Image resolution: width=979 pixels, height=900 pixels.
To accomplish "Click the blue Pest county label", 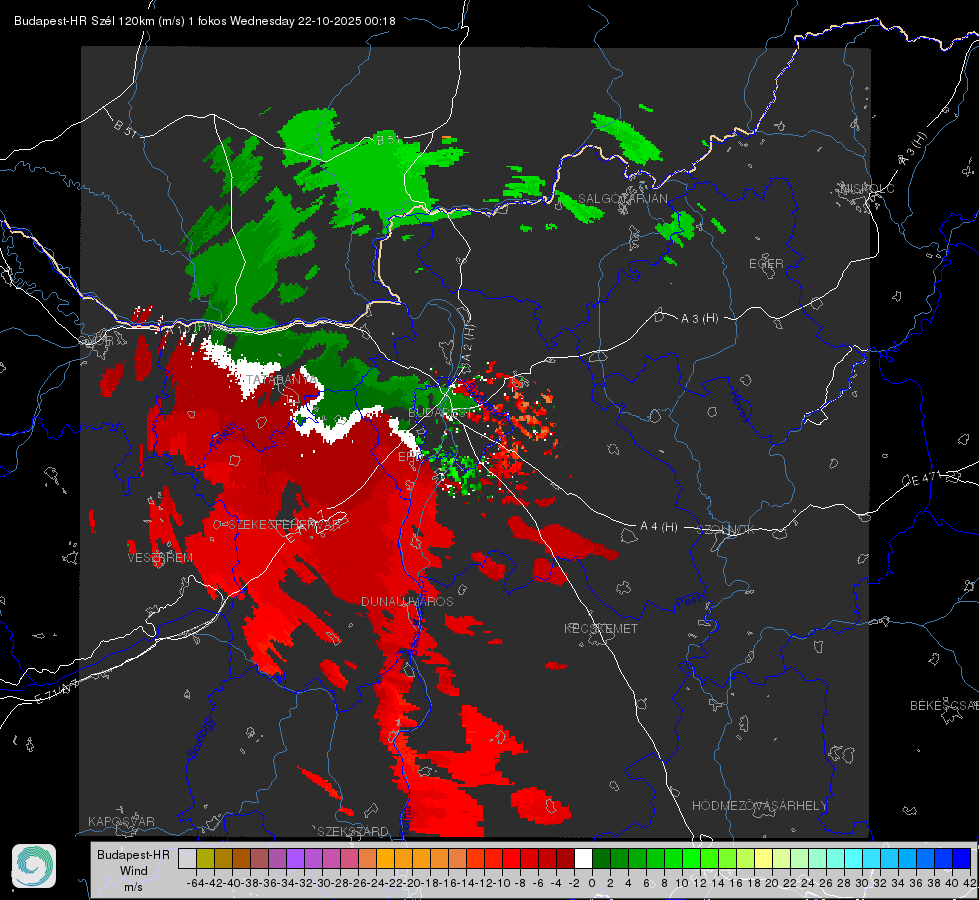I will coord(687,603).
